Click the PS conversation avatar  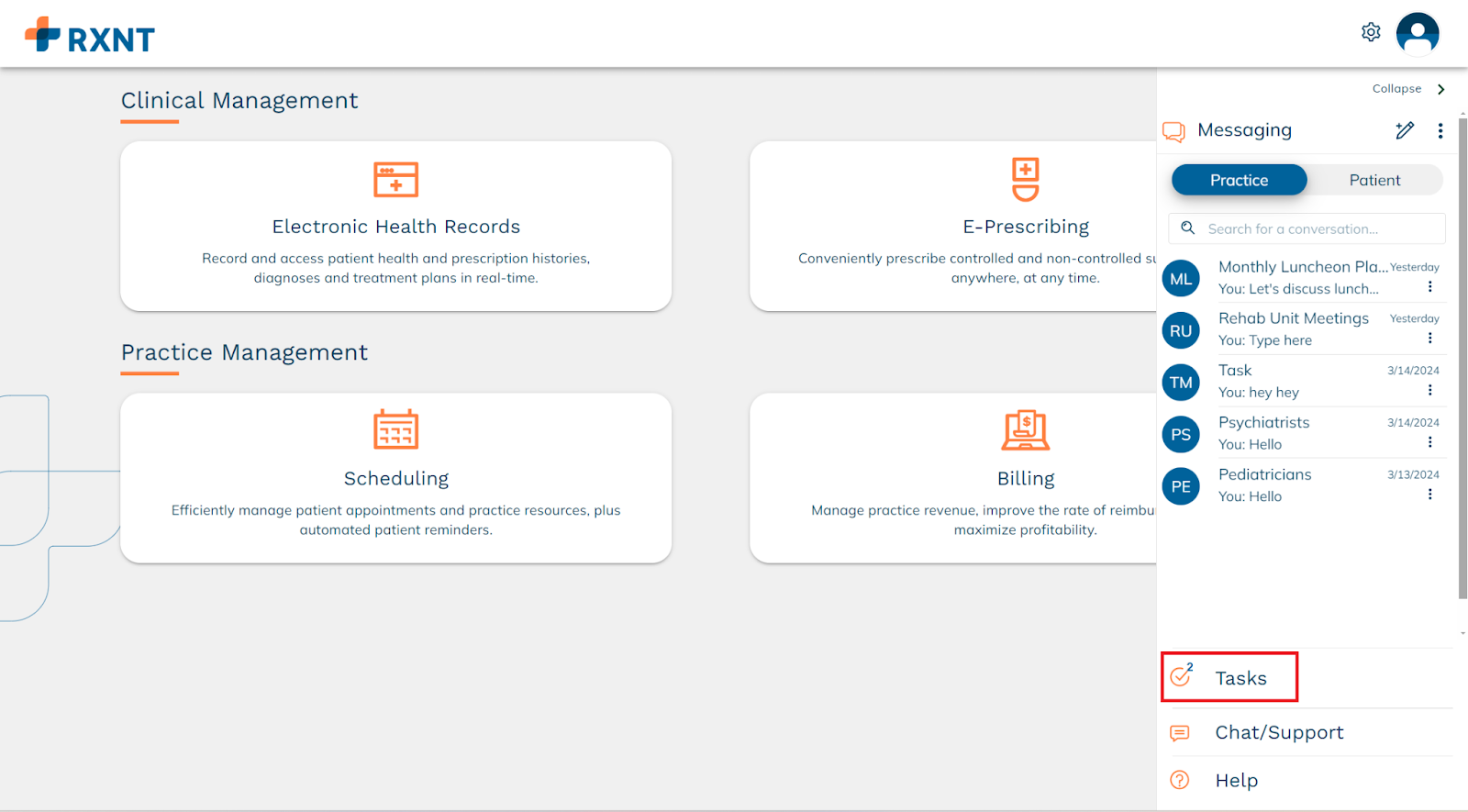tap(1181, 435)
